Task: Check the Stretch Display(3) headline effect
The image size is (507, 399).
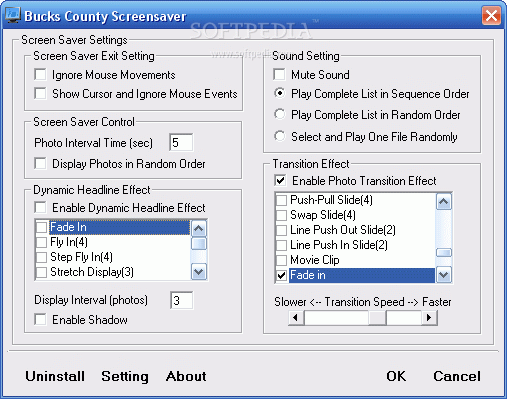Action: point(41,272)
